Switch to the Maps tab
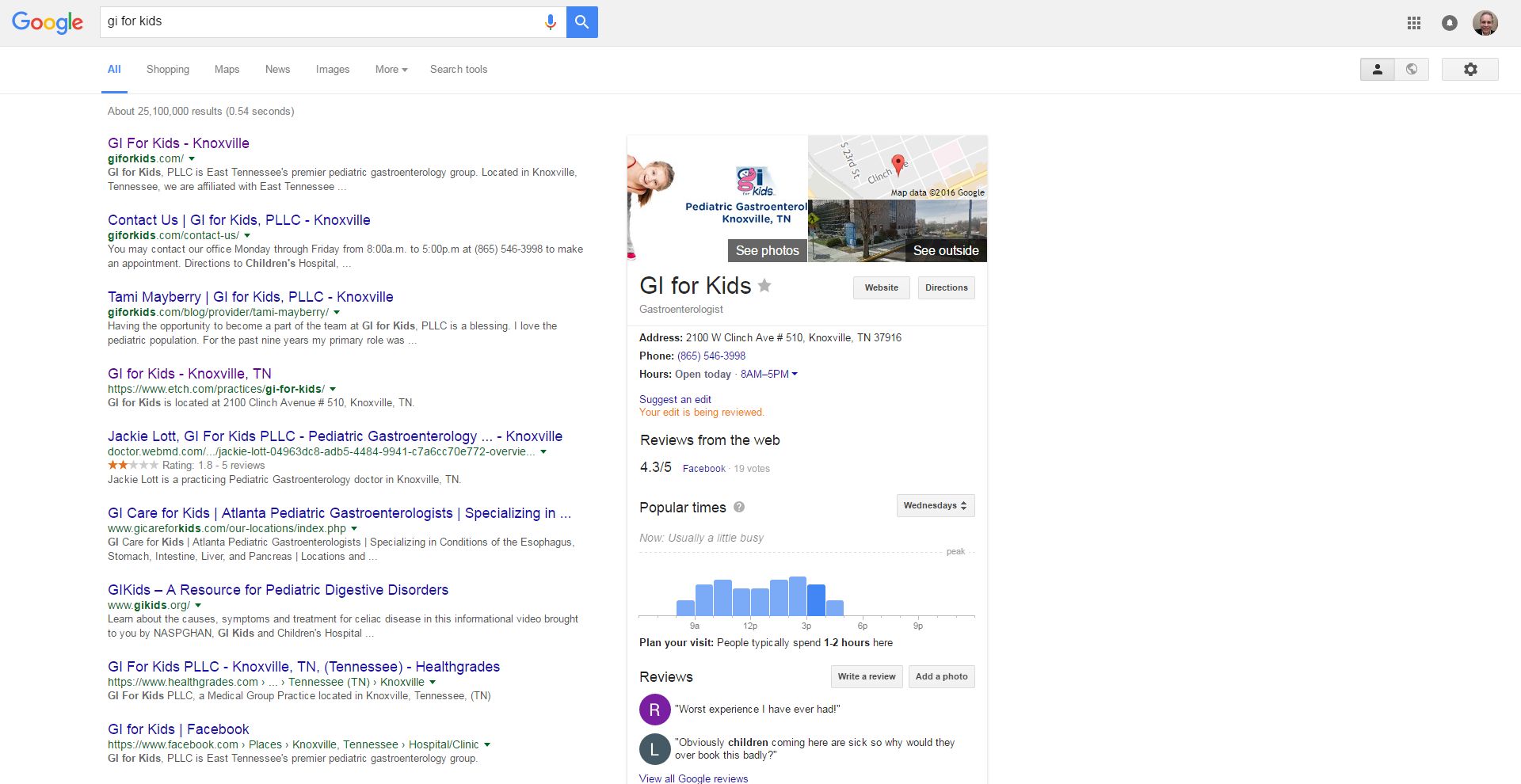The width and height of the screenshot is (1521, 784). click(x=227, y=70)
